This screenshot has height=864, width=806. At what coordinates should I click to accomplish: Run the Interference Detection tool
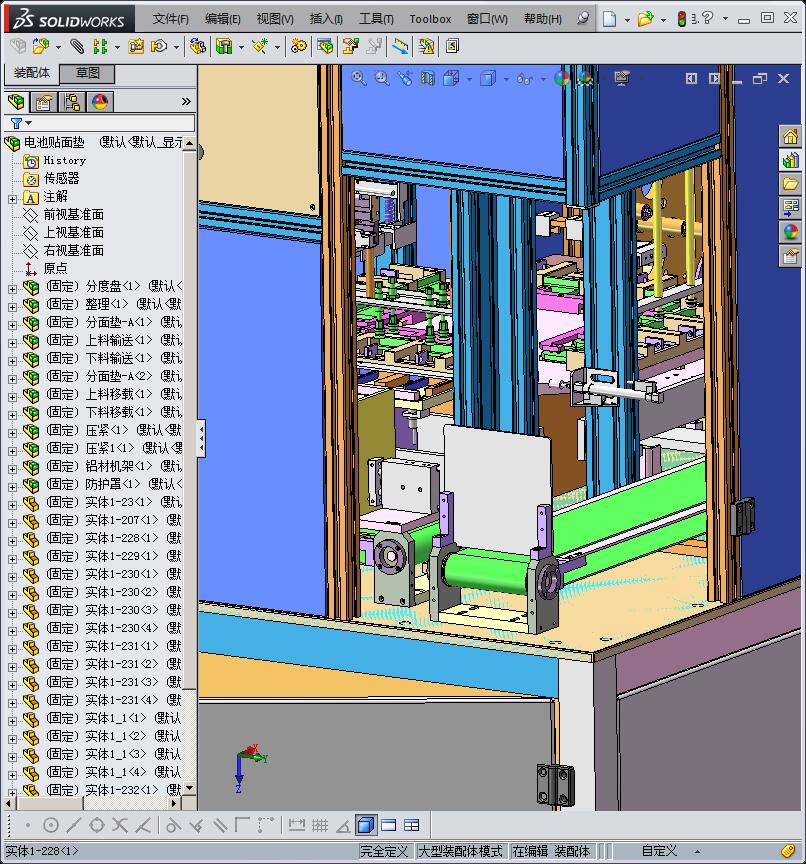(x=401, y=47)
